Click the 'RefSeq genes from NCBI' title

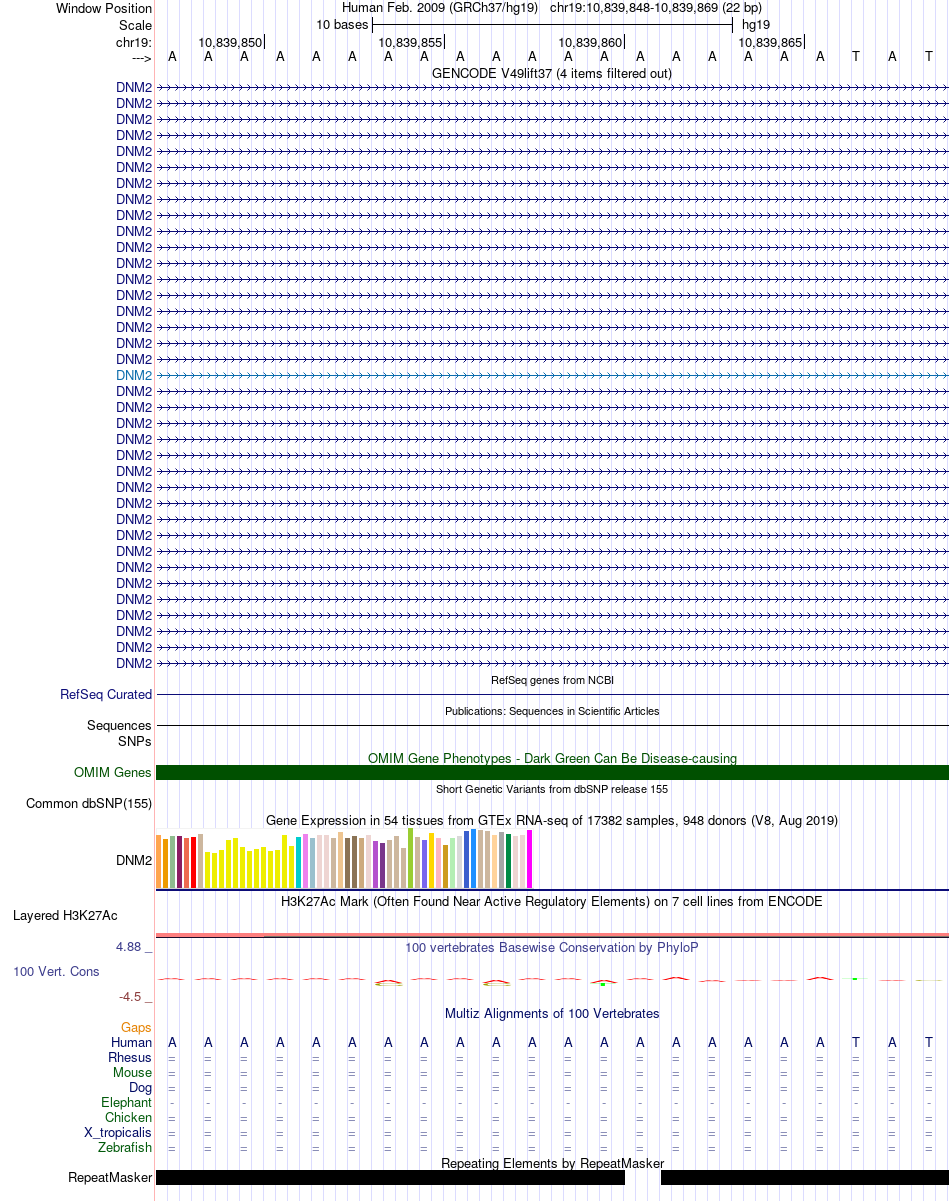coord(552,680)
